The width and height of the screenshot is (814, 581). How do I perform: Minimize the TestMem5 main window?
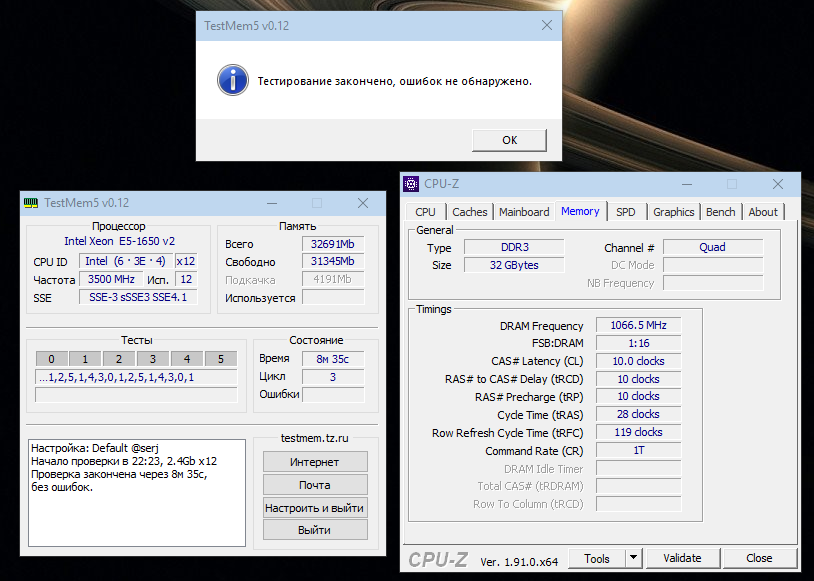[x=272, y=203]
